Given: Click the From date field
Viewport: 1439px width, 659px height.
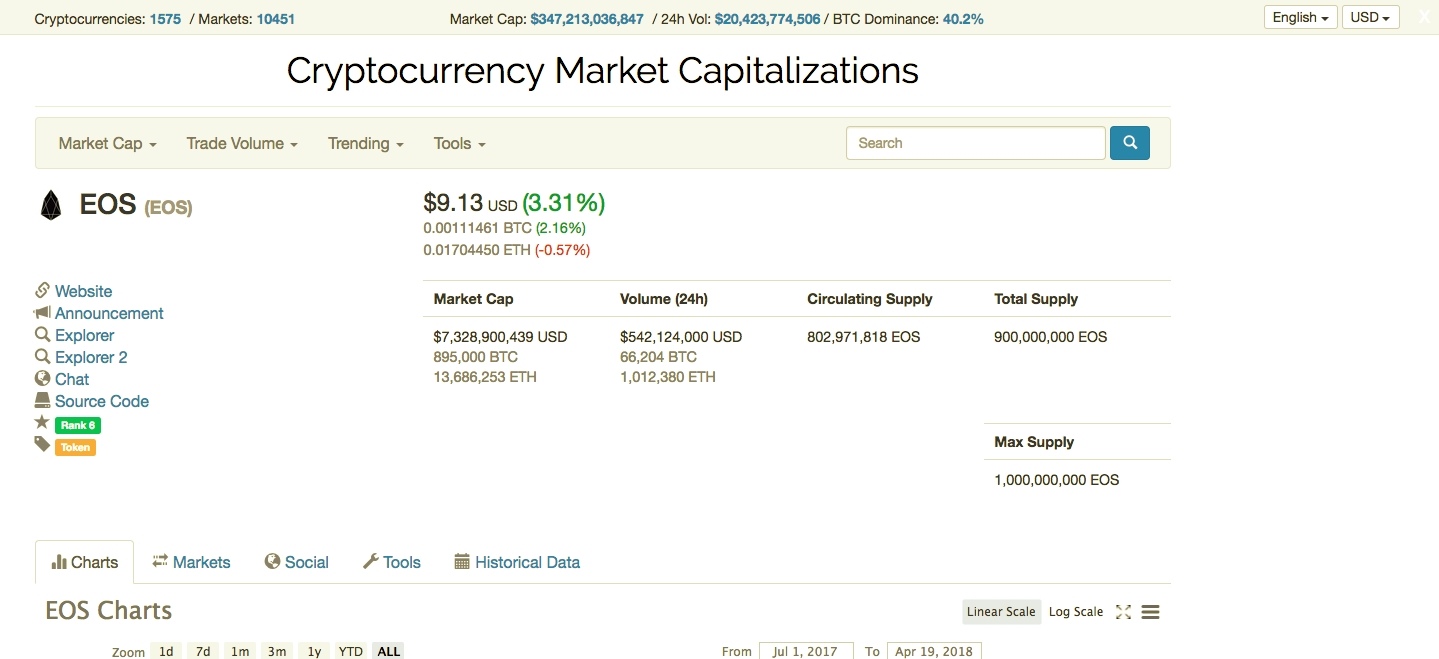Looking at the screenshot, I should 806,651.
